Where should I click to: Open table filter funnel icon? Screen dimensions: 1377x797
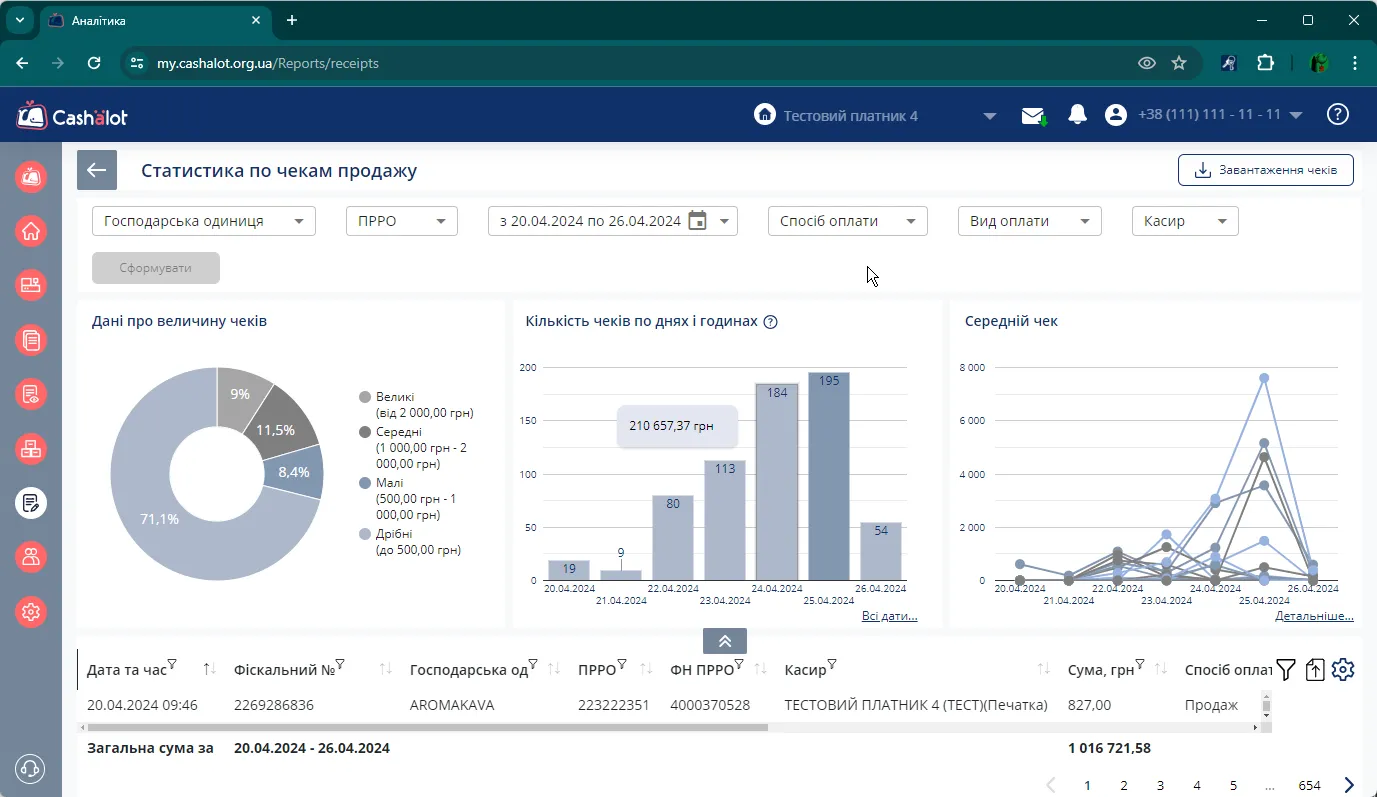point(1286,670)
